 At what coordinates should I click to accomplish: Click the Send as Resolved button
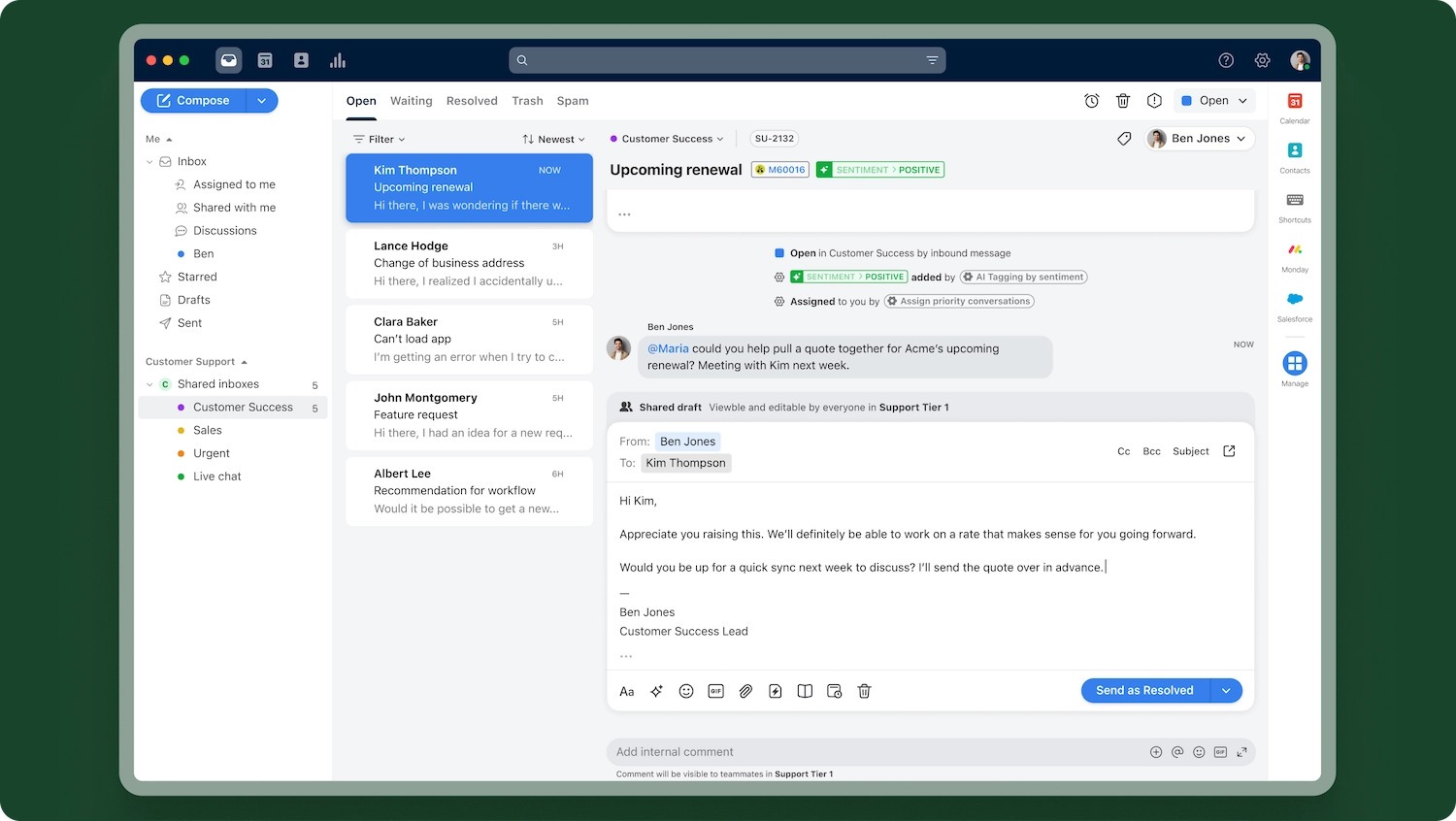point(1145,691)
